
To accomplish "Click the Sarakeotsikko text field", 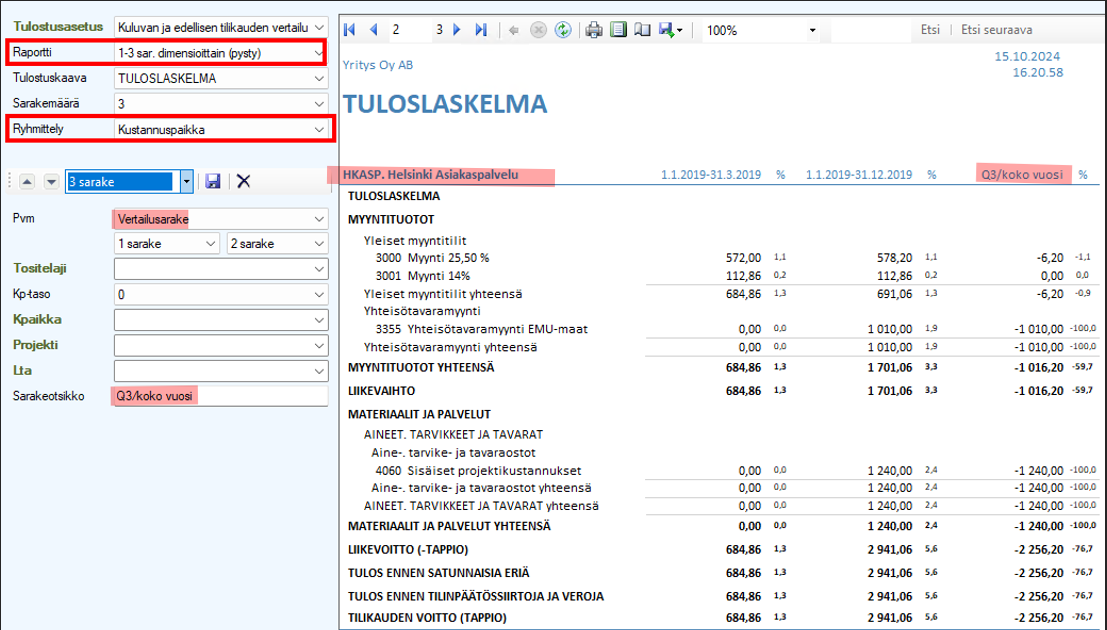I will pyautogui.click(x=220, y=396).
